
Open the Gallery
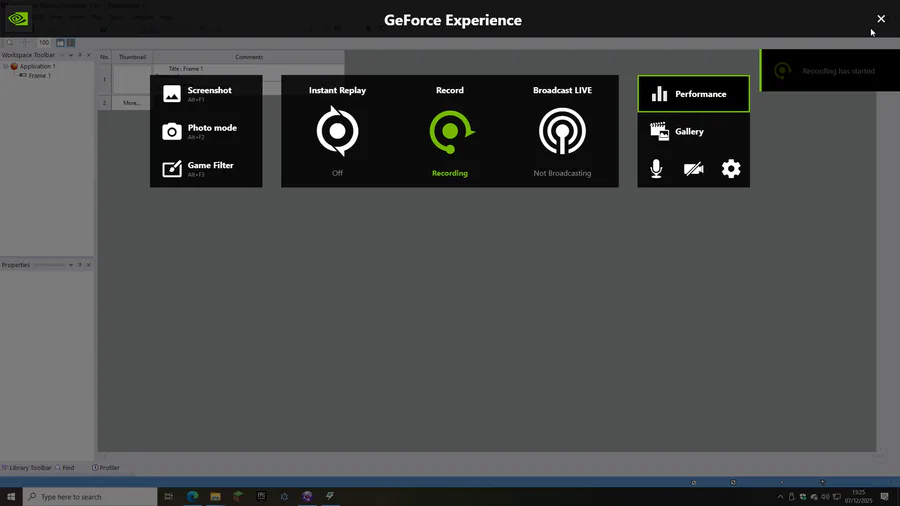click(x=693, y=131)
